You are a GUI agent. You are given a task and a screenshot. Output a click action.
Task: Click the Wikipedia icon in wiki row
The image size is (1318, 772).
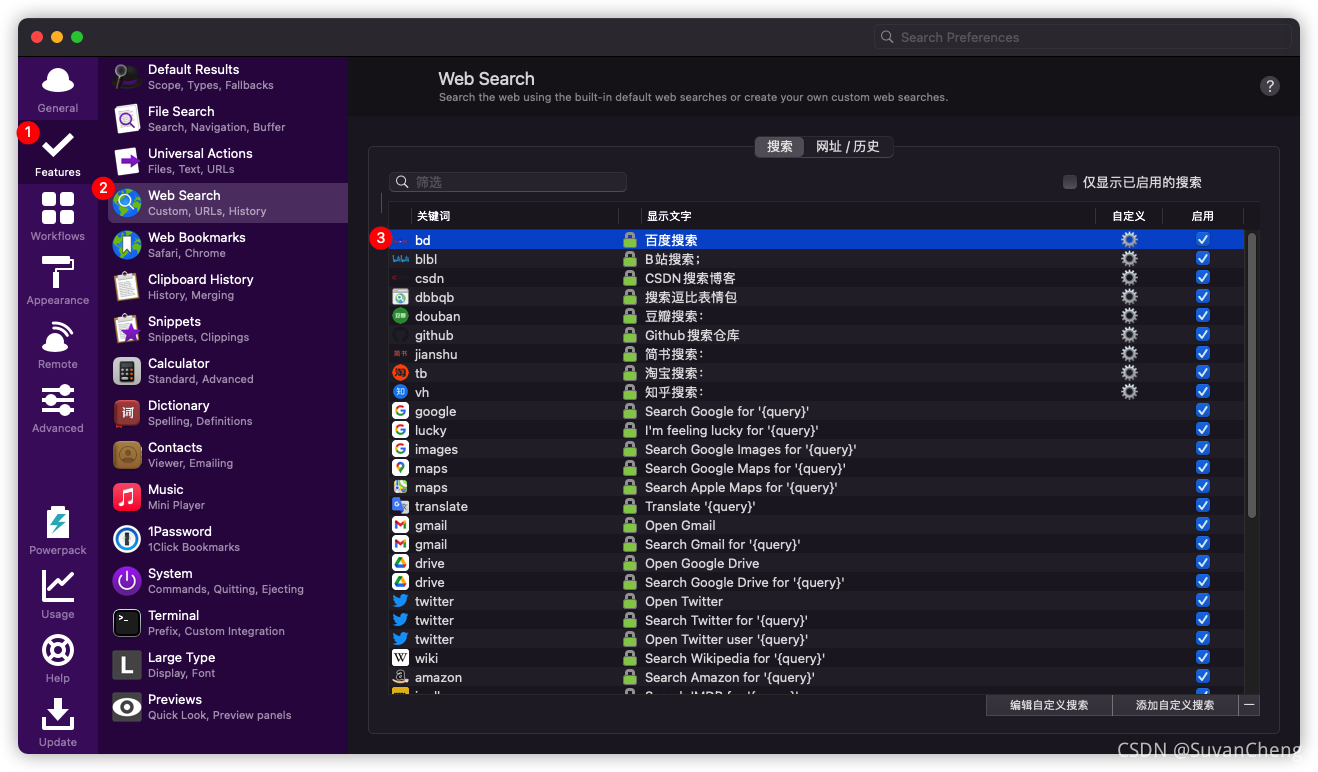coord(400,658)
